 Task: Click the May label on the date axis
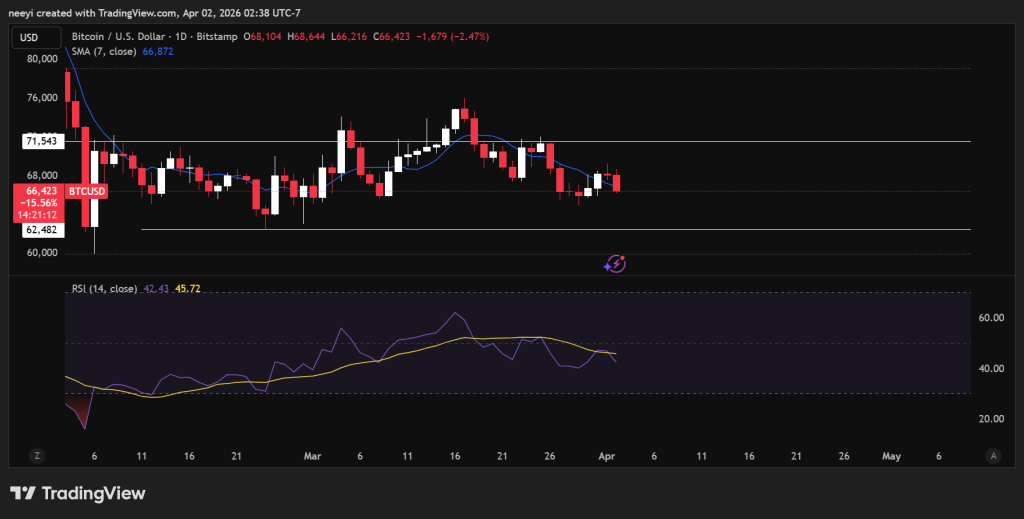tap(890, 455)
